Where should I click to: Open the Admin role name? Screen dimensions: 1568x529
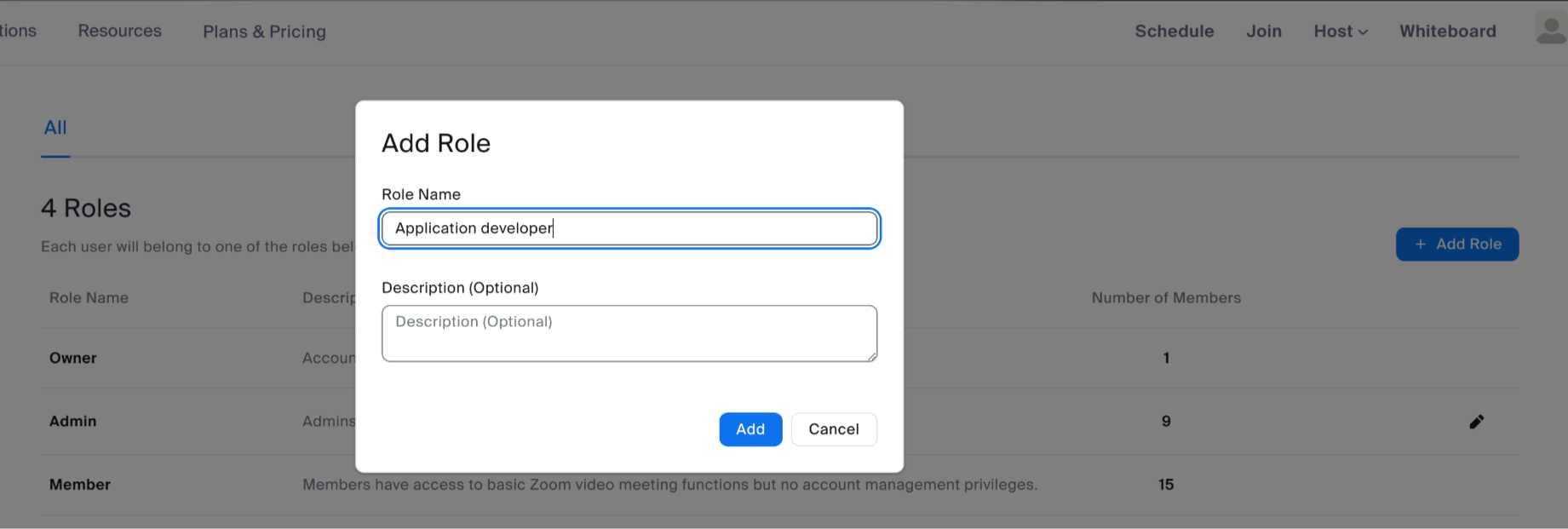73,422
